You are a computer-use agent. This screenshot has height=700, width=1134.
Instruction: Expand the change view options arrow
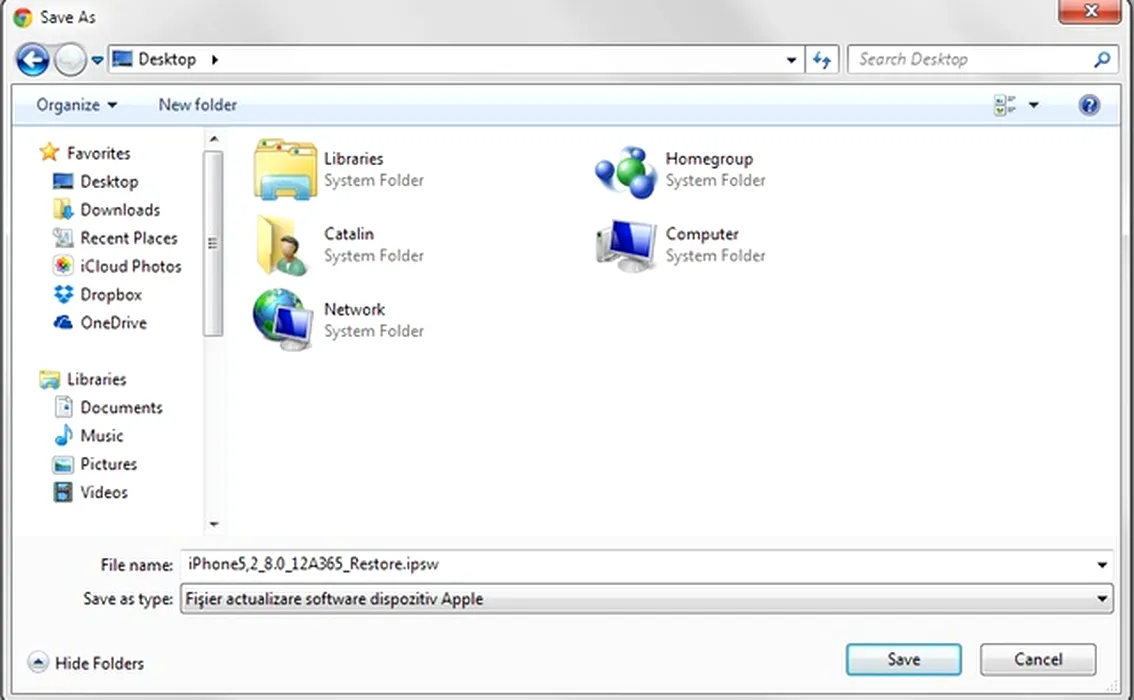(1034, 105)
